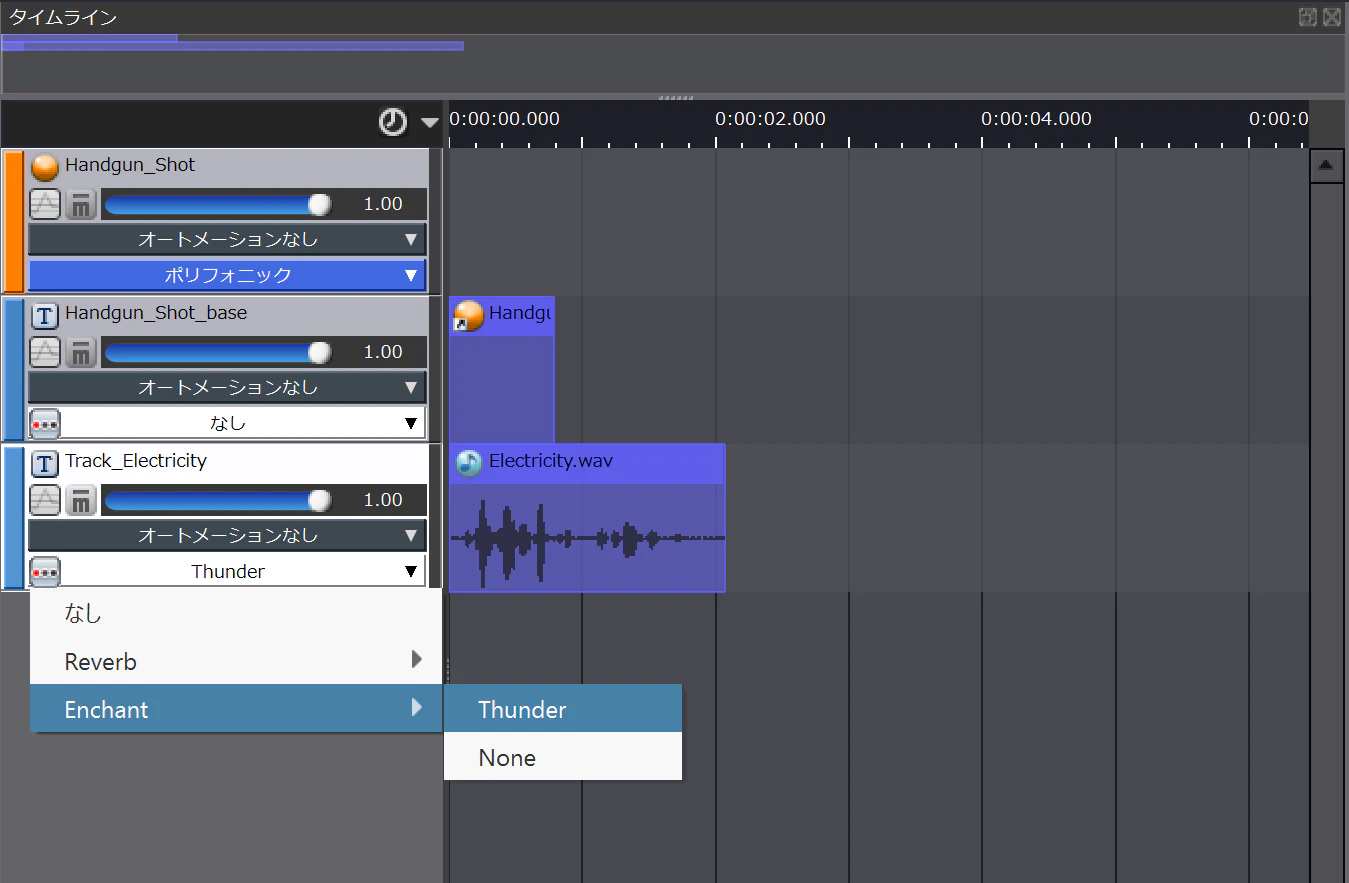The width and height of the screenshot is (1349, 883).
Task: Click the タイムライン panel title
Action: (63, 17)
